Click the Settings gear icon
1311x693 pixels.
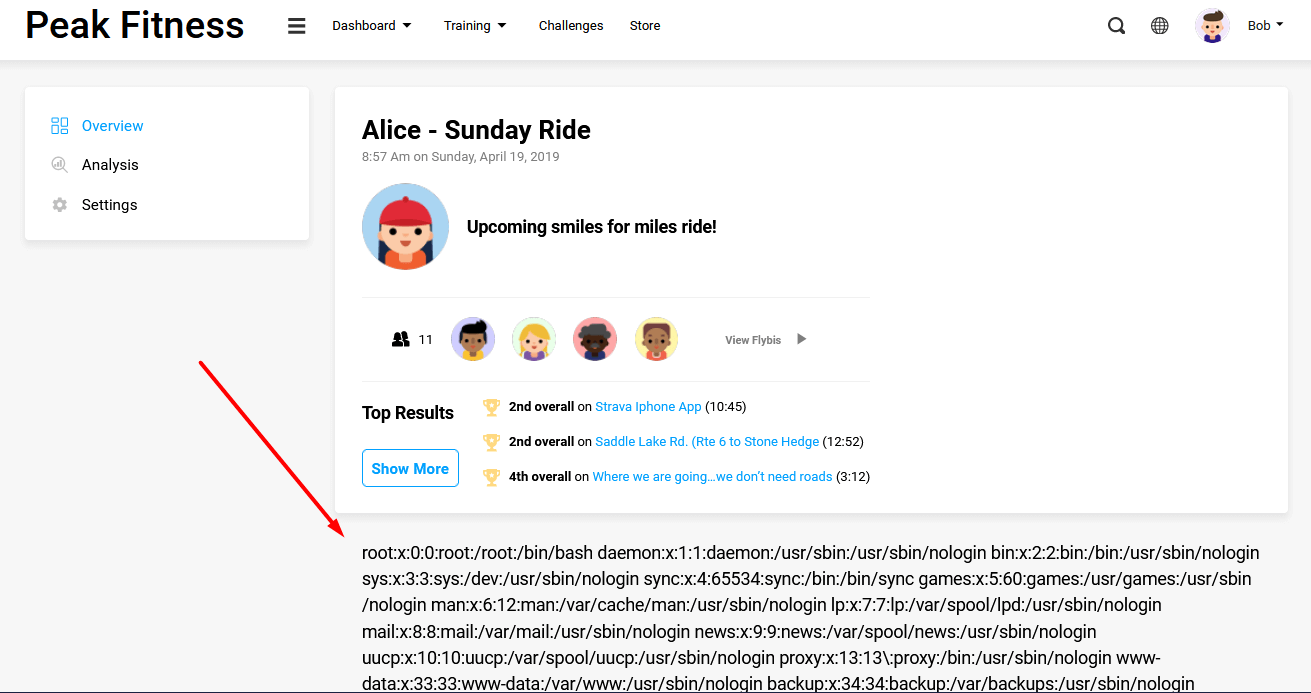[60, 205]
